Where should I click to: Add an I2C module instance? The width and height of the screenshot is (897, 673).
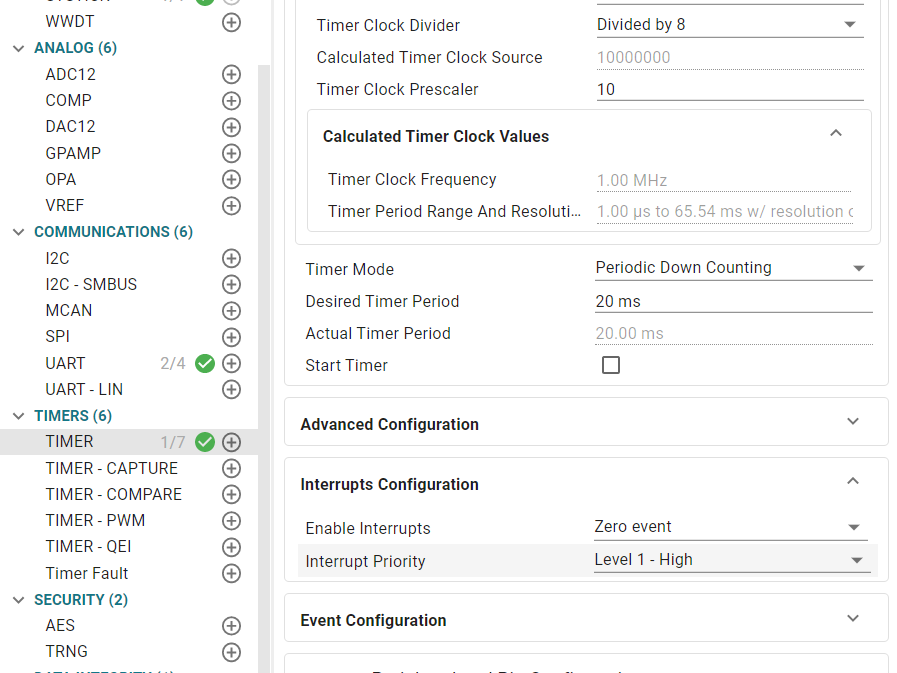[x=231, y=259]
